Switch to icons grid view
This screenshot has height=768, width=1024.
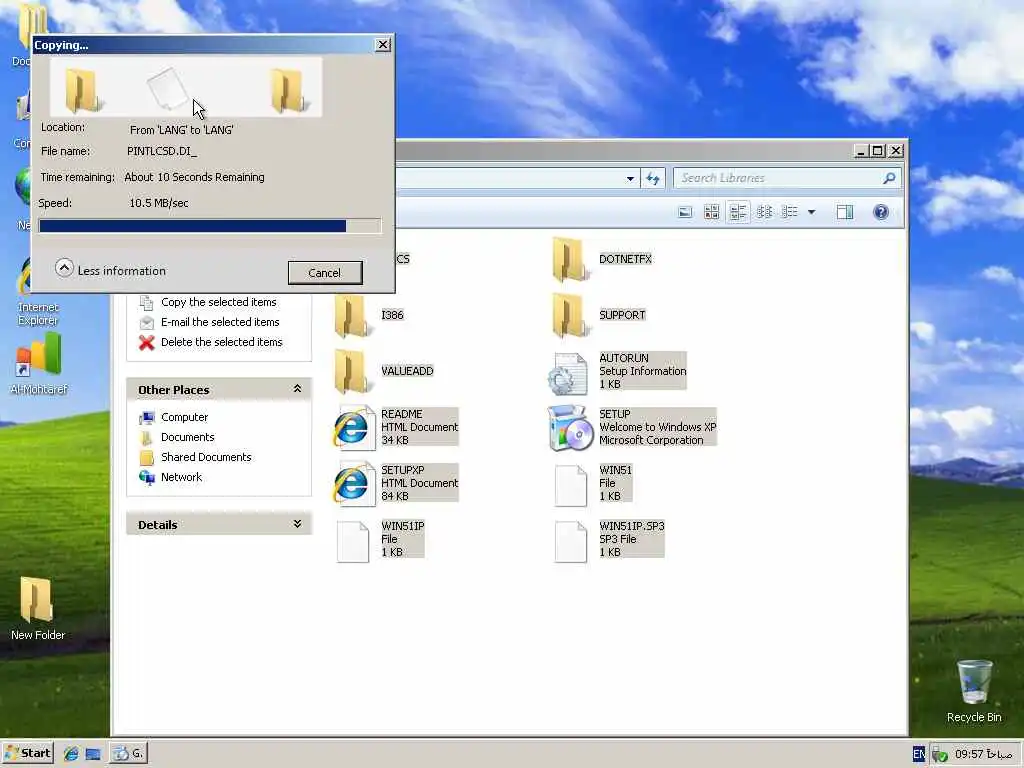tap(711, 212)
